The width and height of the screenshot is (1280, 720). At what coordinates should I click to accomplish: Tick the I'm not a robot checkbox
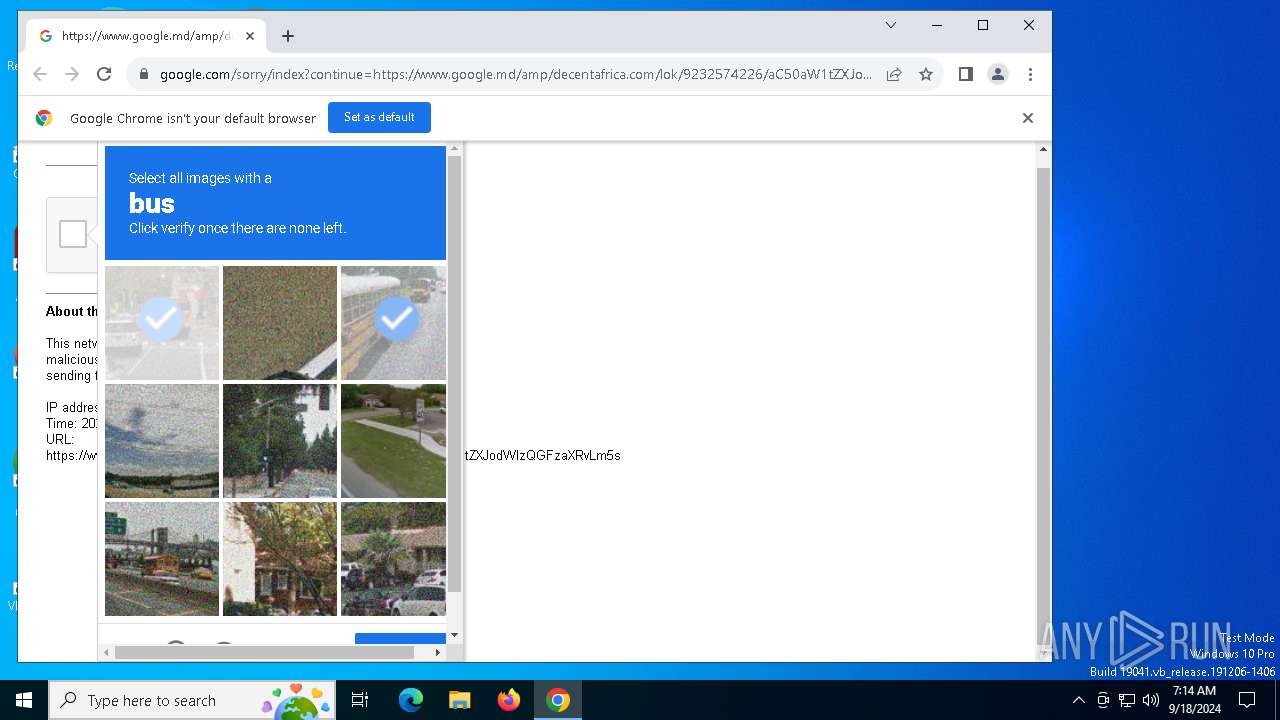[73, 234]
